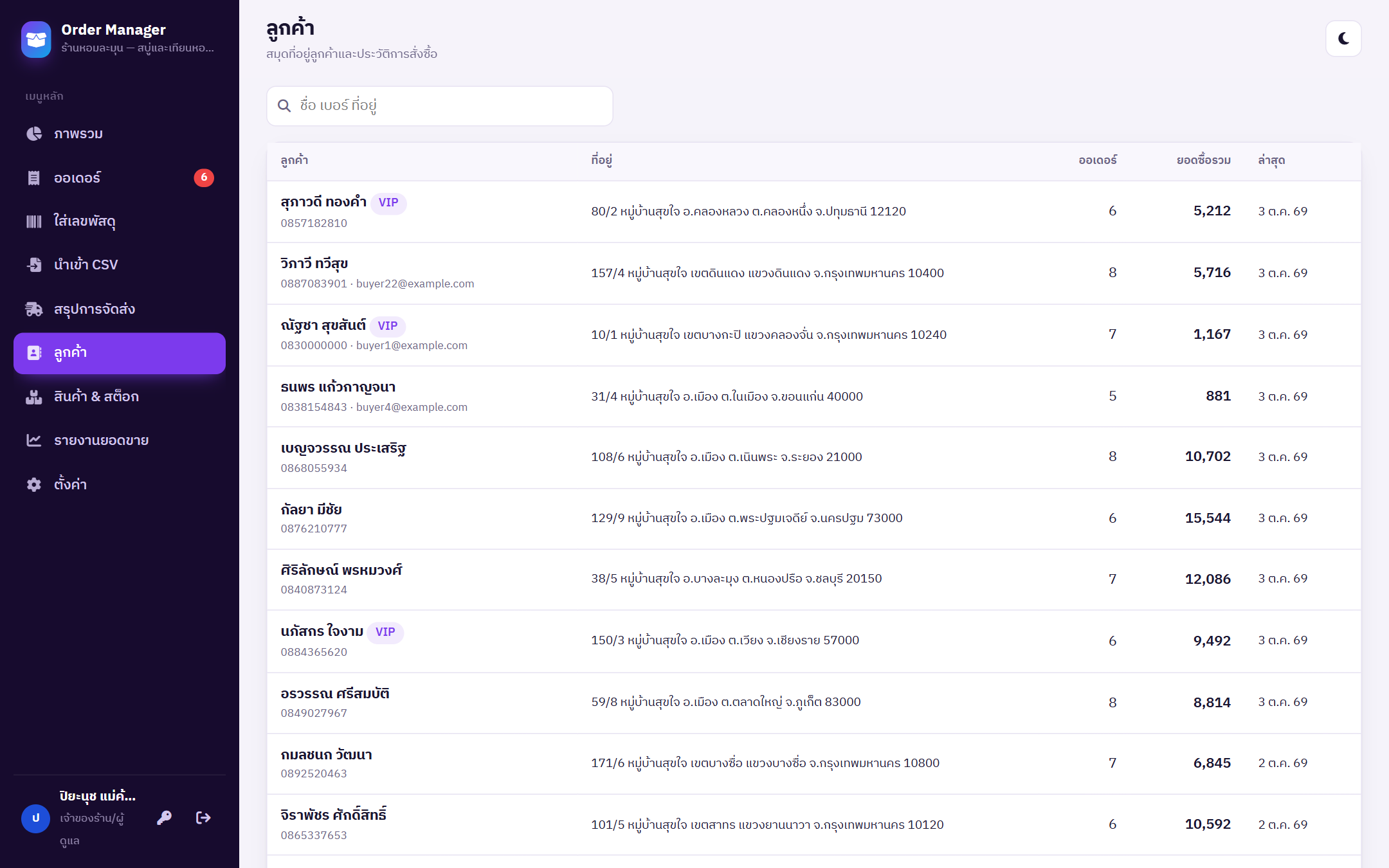1389x868 pixels.
Task: Click the Order Manager logo icon
Action: point(36,39)
